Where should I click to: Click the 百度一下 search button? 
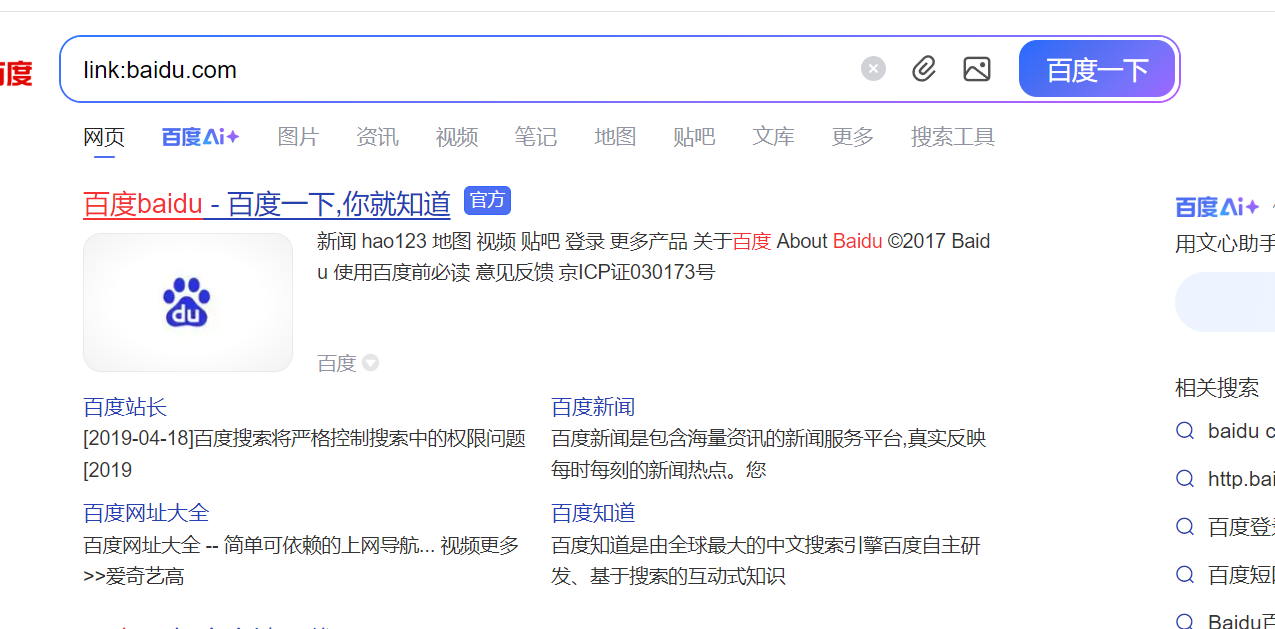(x=1097, y=69)
